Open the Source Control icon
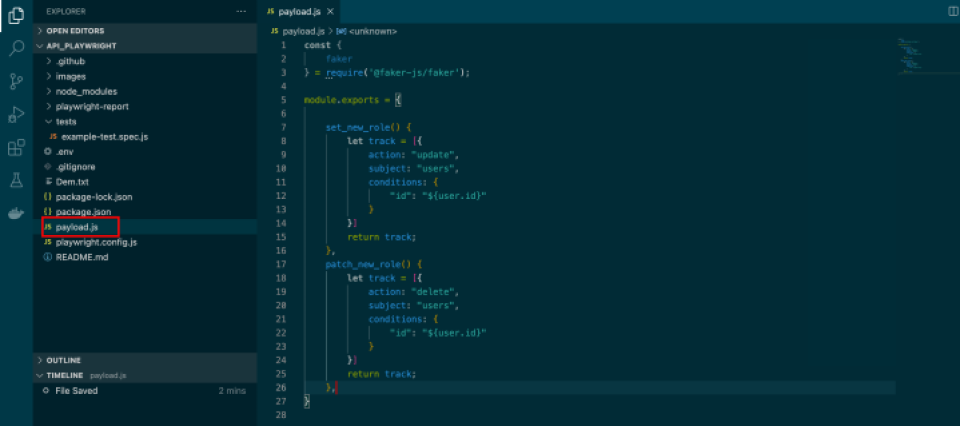This screenshot has width=960, height=426. click(x=17, y=81)
